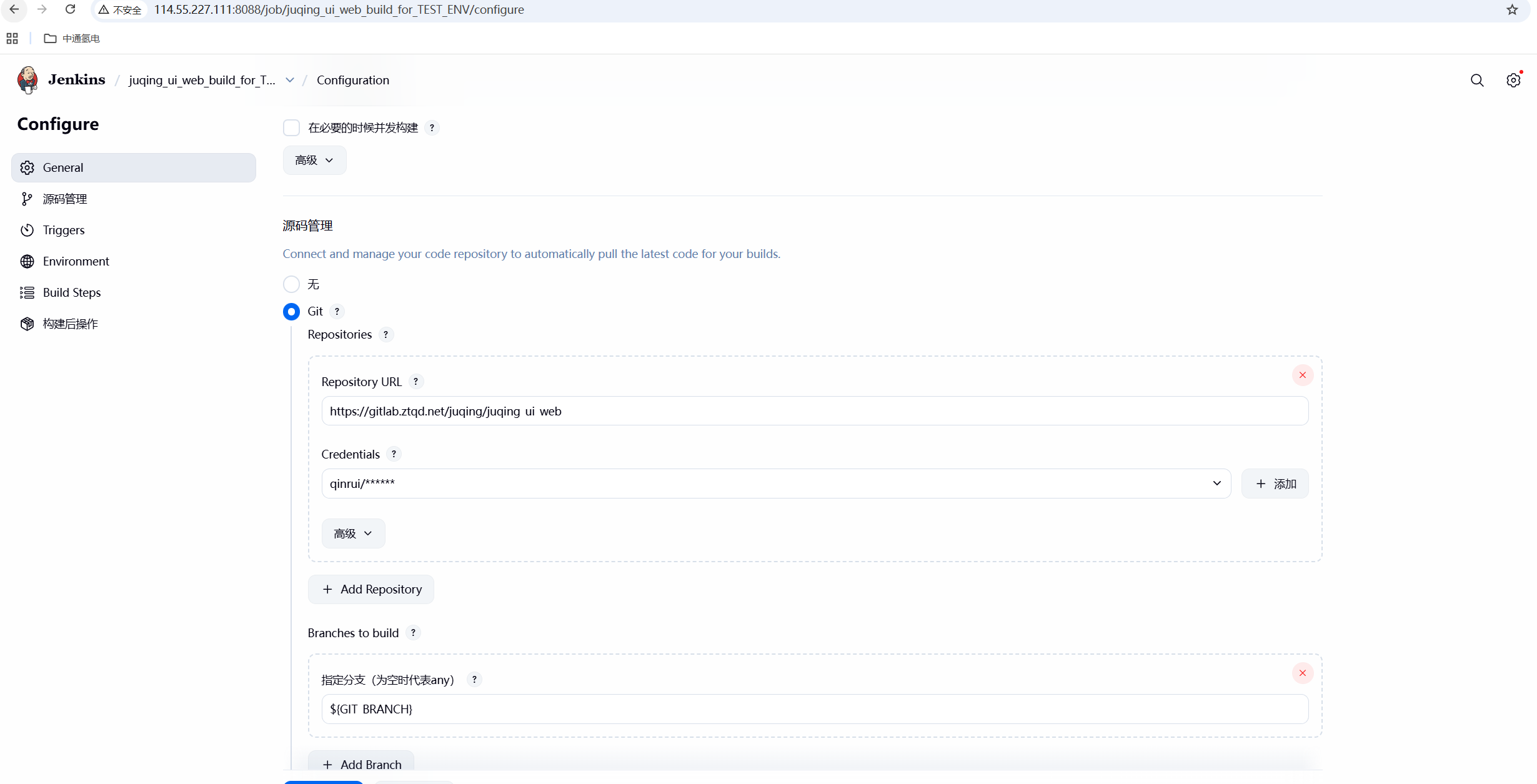The width and height of the screenshot is (1537, 784).
Task: Reload the page with browser refresh icon
Action: pos(71,9)
